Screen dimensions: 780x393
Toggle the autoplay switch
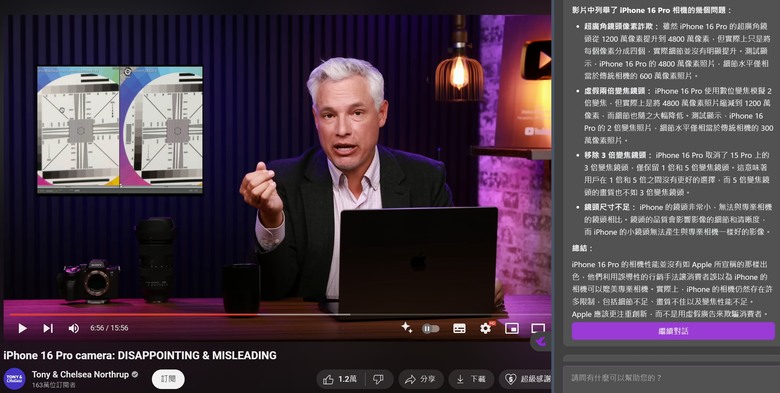(x=431, y=328)
